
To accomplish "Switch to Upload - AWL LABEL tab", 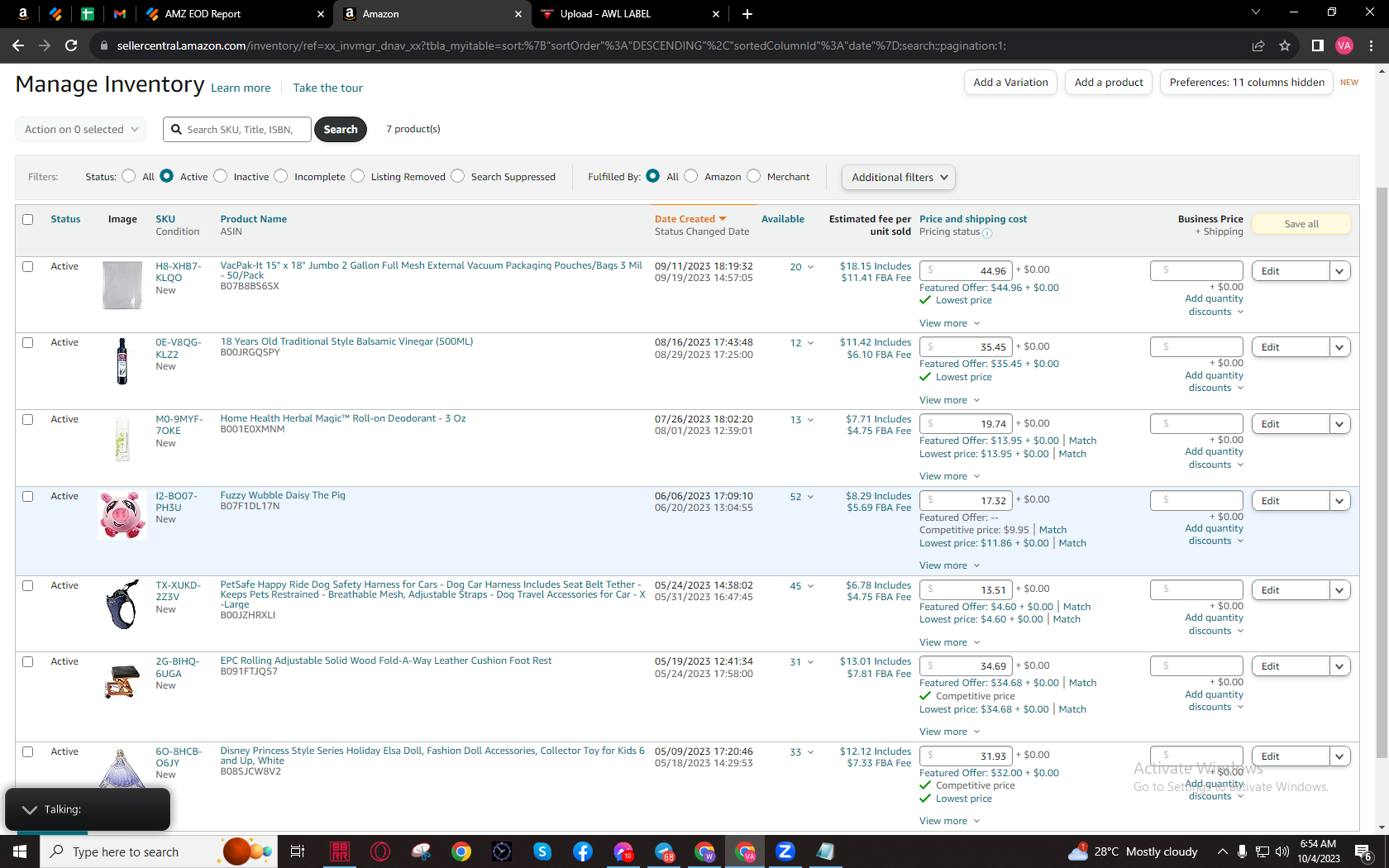I will tap(630, 14).
